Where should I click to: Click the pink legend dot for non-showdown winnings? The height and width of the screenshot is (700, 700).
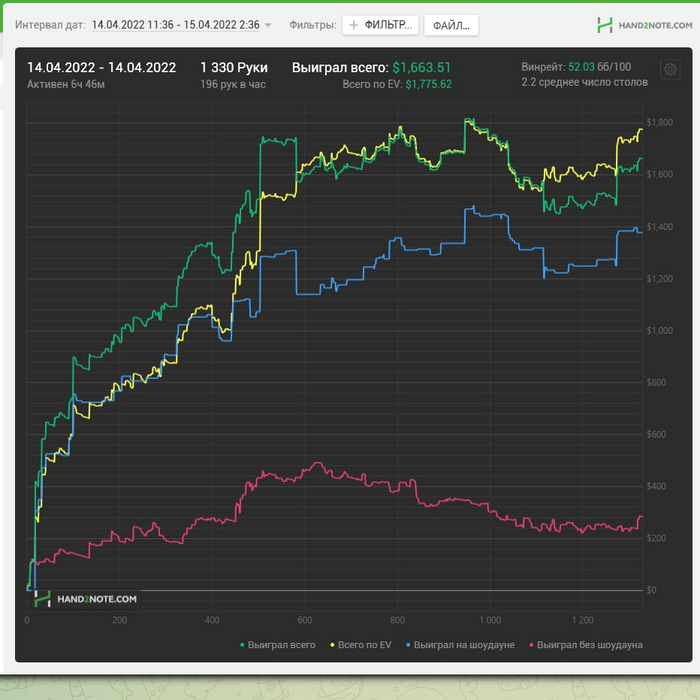[x=531, y=645]
